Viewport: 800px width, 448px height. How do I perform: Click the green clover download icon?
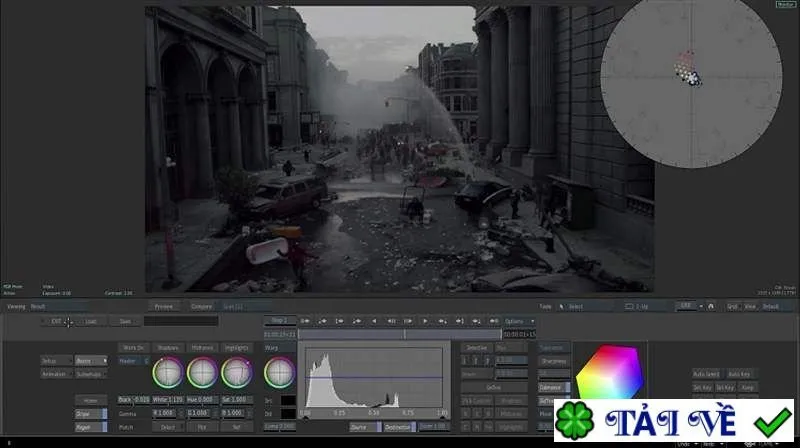tap(574, 421)
